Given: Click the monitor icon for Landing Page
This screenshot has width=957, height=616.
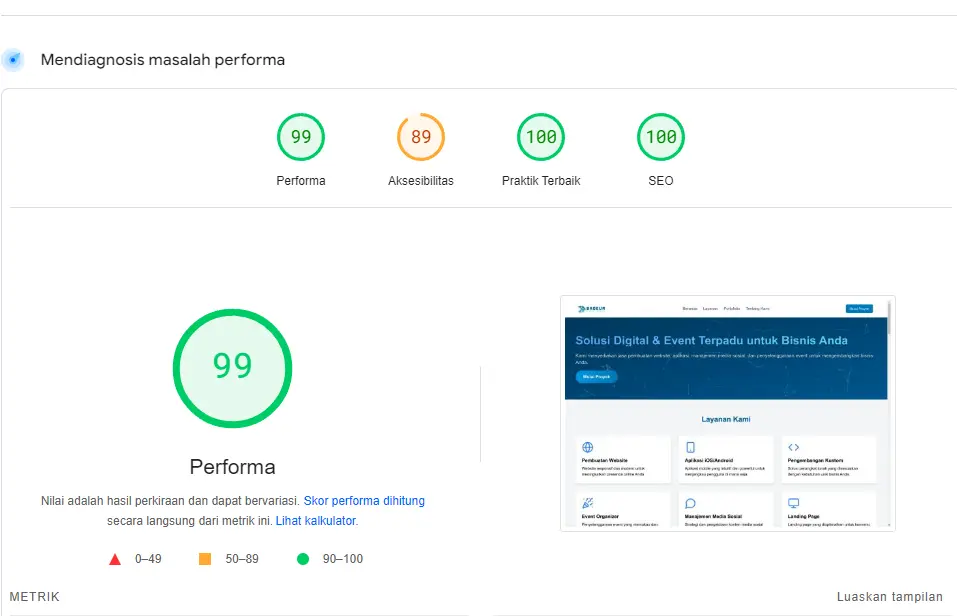Looking at the screenshot, I should tap(793, 503).
